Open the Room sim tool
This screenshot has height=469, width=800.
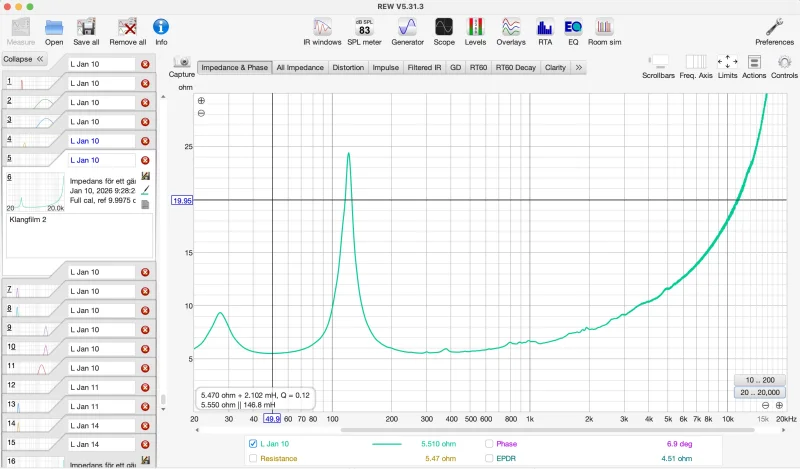604,30
